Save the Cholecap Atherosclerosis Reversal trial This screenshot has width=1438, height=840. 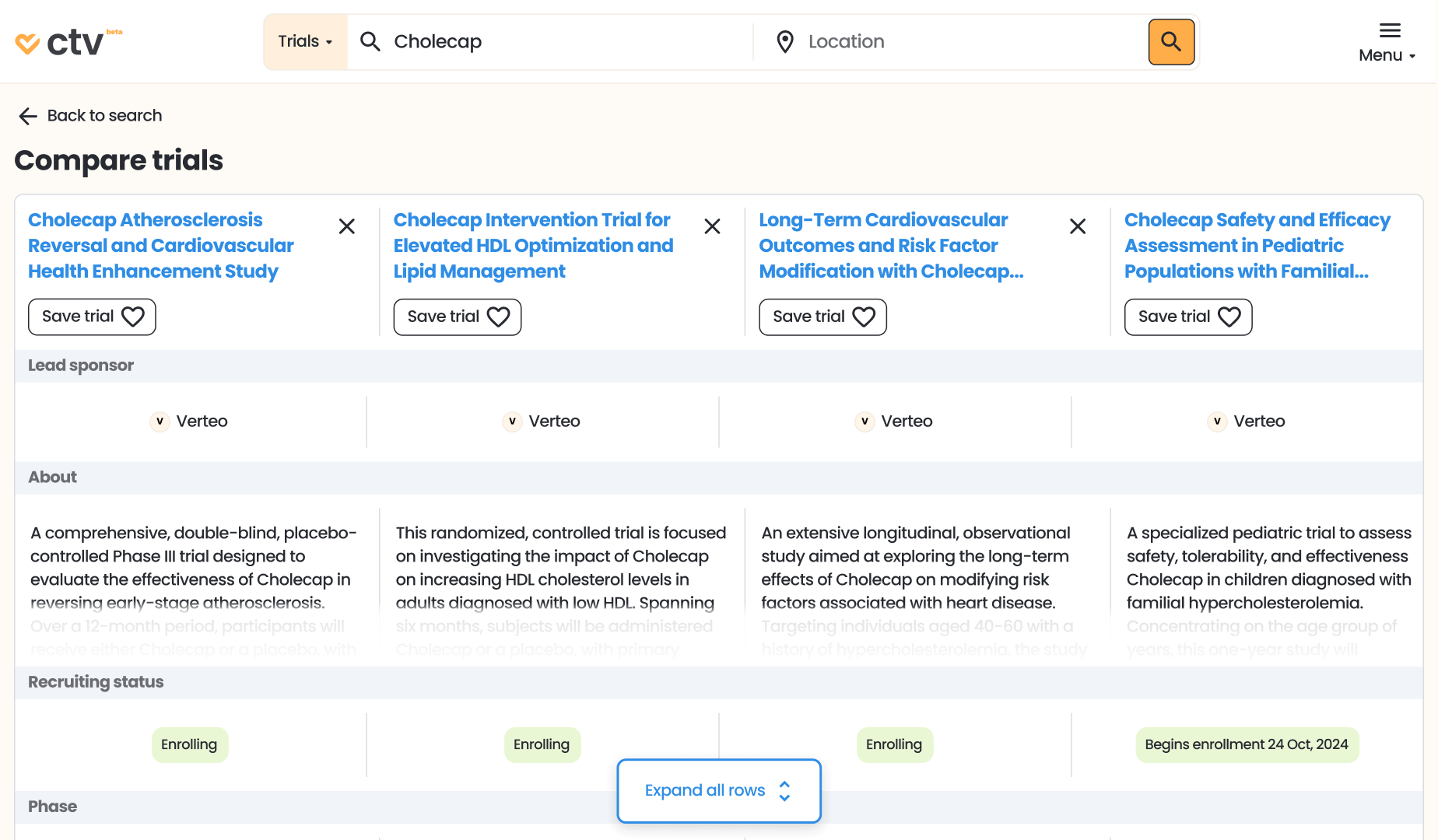point(92,317)
